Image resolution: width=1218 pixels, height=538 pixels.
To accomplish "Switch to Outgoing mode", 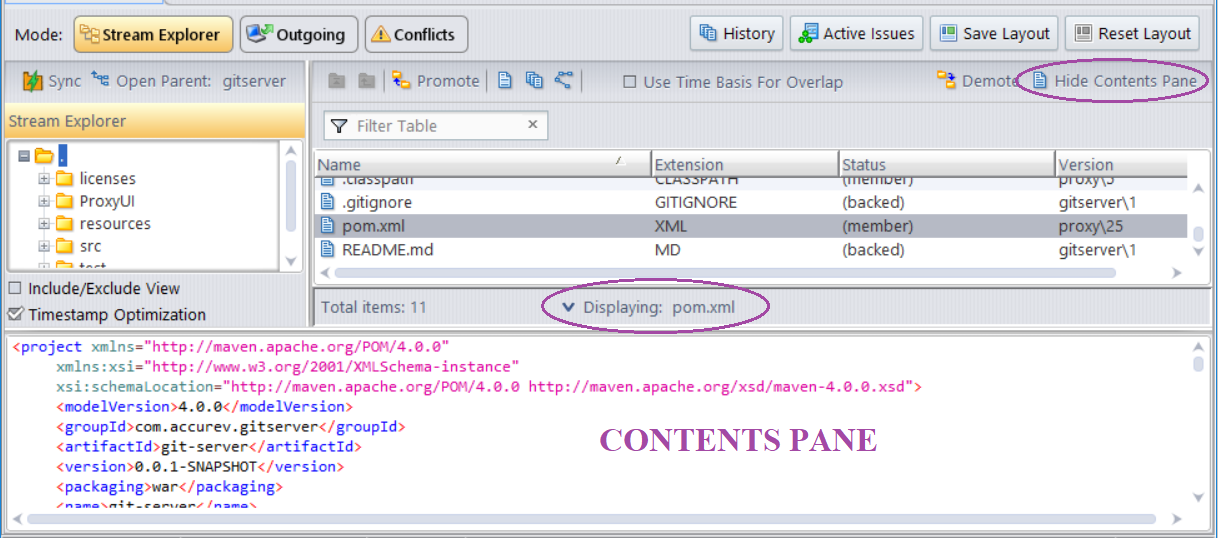I will pos(299,34).
